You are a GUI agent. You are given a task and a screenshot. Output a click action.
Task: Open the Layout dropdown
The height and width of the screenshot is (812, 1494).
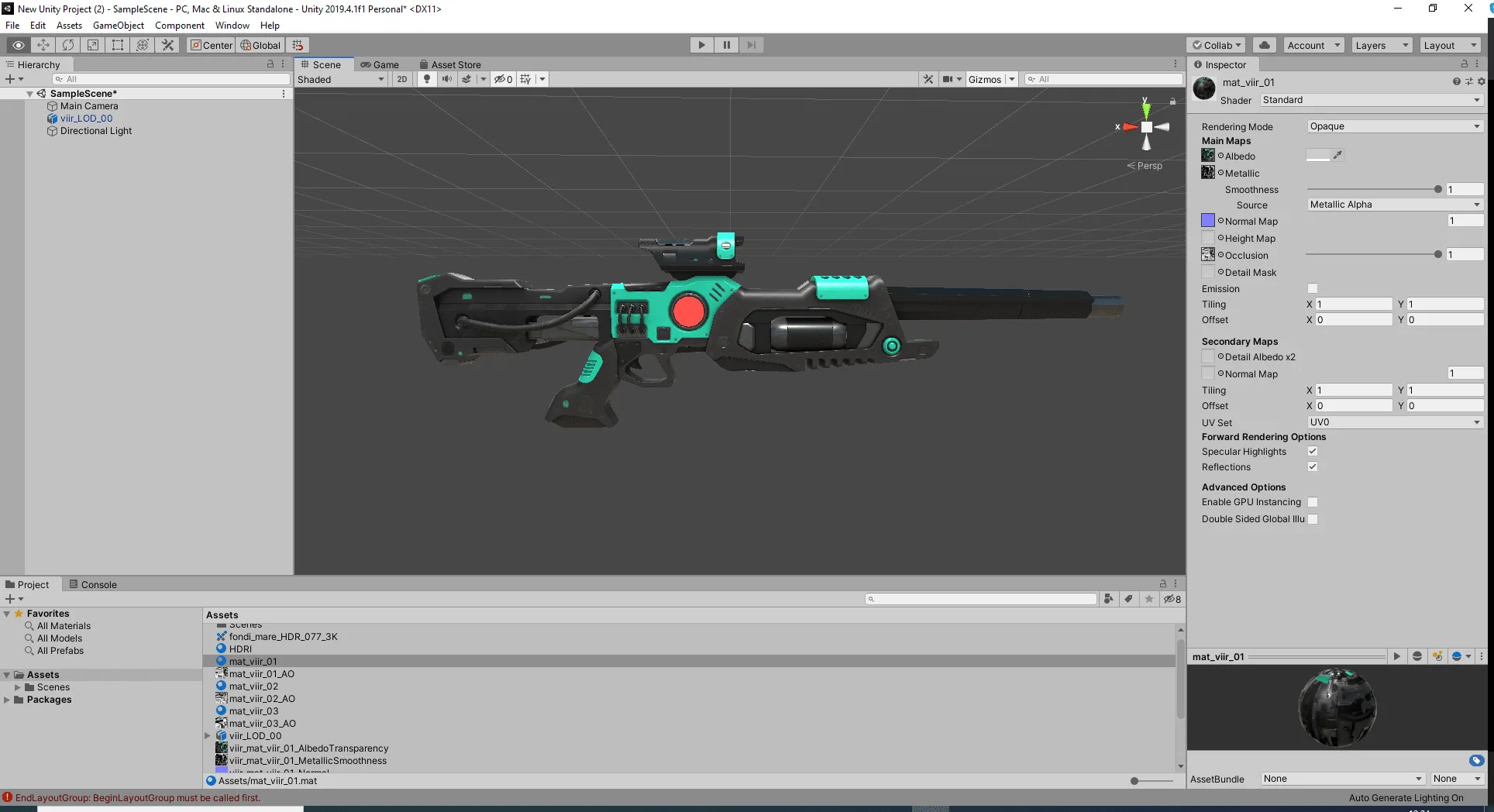click(1450, 45)
